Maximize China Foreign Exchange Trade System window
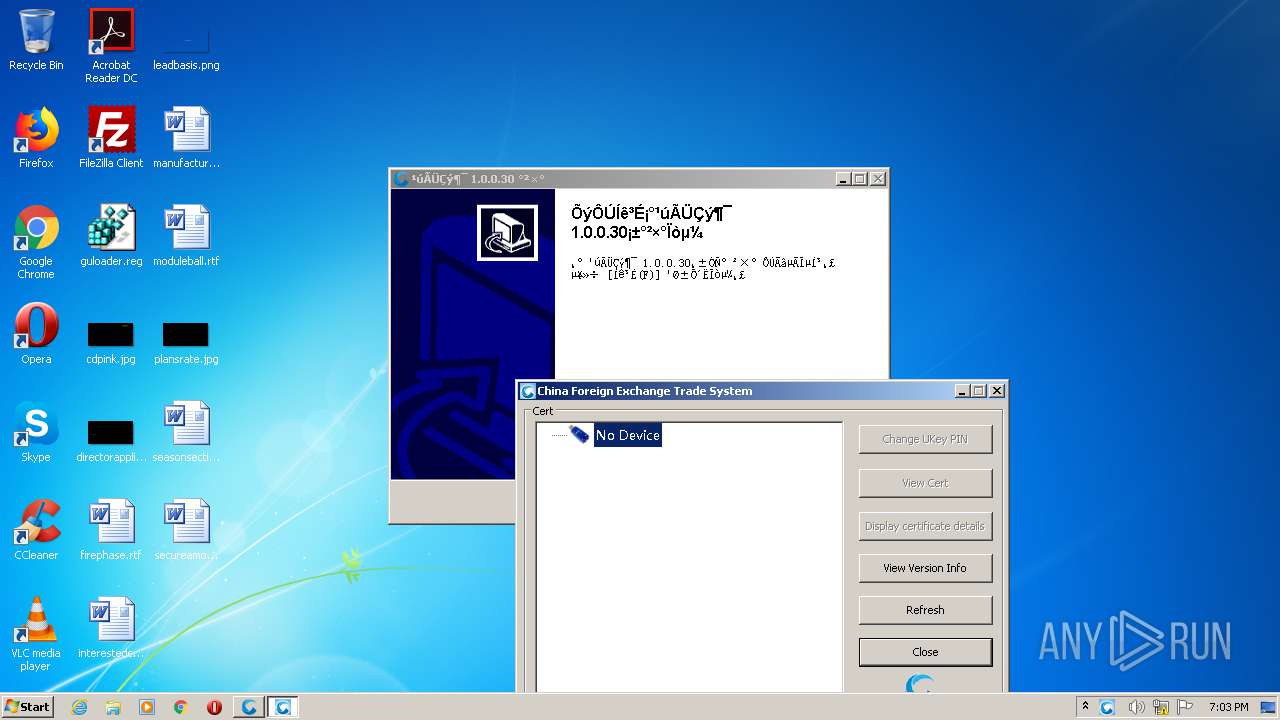This screenshot has height=720, width=1280. pyautogui.click(x=979, y=391)
